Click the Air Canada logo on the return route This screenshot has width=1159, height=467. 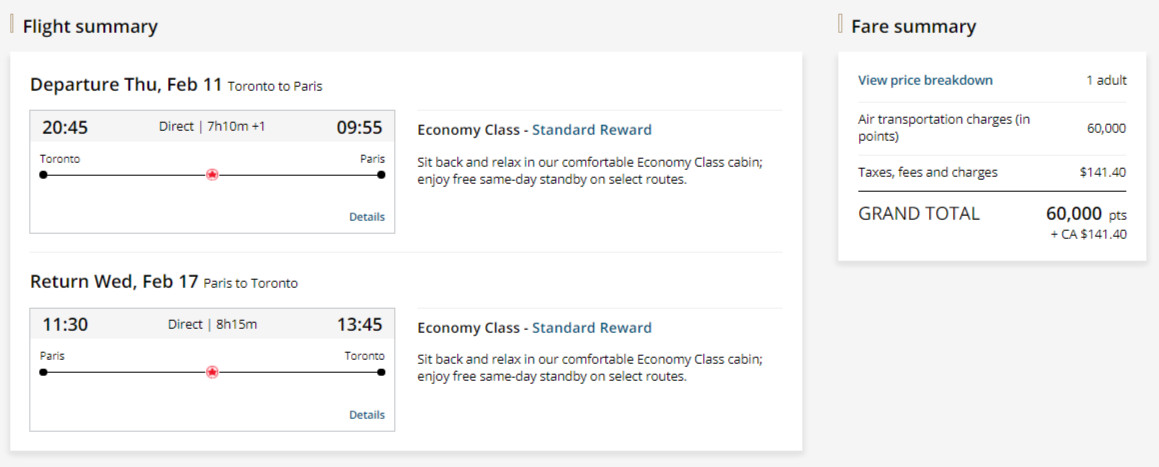(x=212, y=372)
